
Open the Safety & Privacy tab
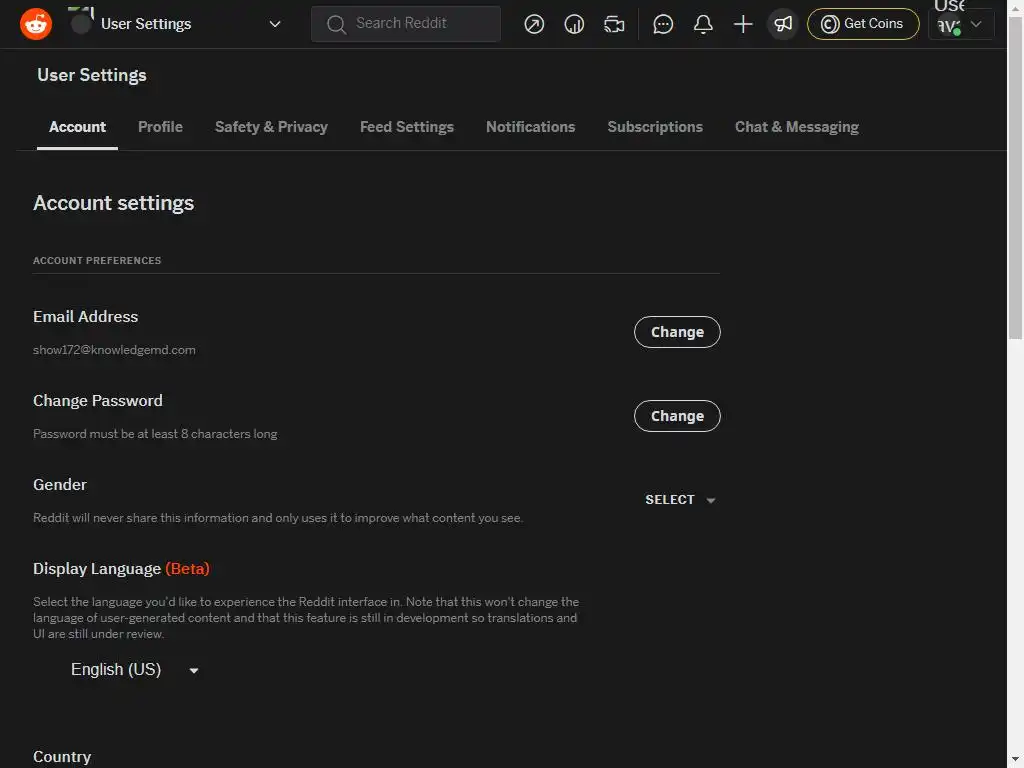pos(271,127)
